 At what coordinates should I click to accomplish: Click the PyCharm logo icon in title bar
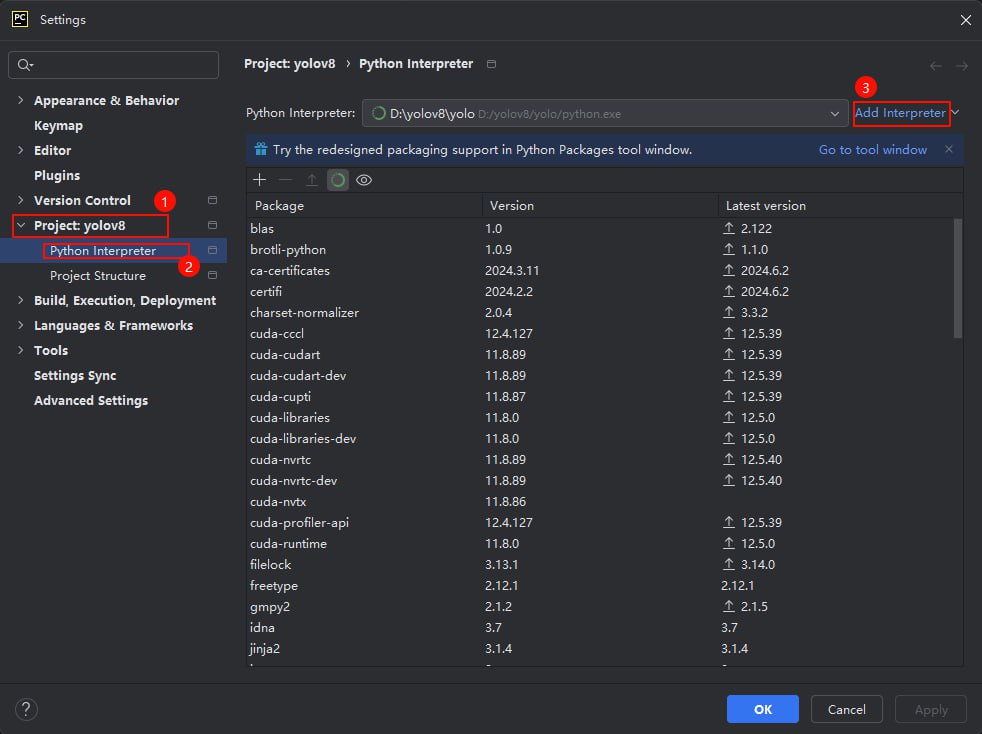click(x=20, y=19)
